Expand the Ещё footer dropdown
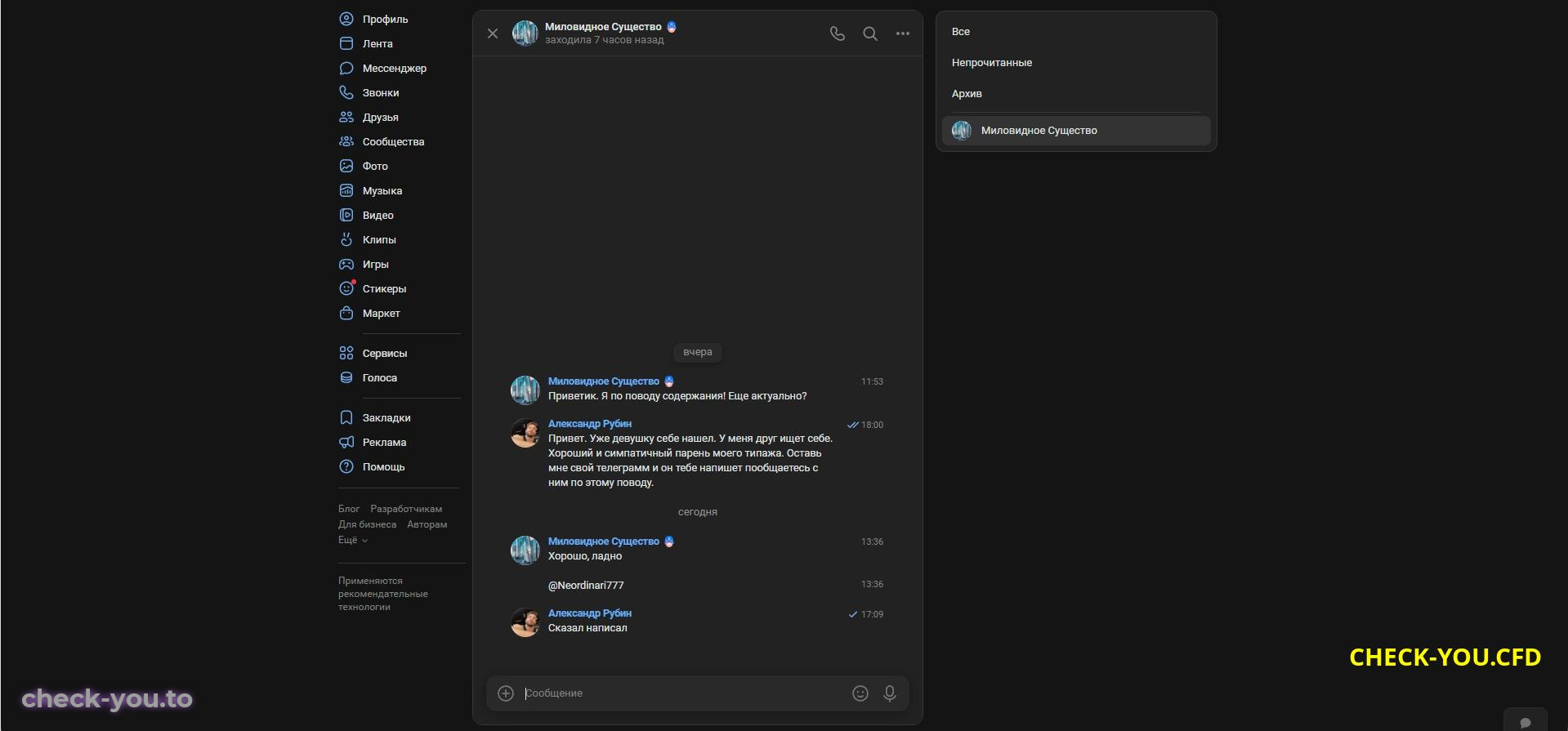Viewport: 1568px width, 731px height. [x=353, y=540]
